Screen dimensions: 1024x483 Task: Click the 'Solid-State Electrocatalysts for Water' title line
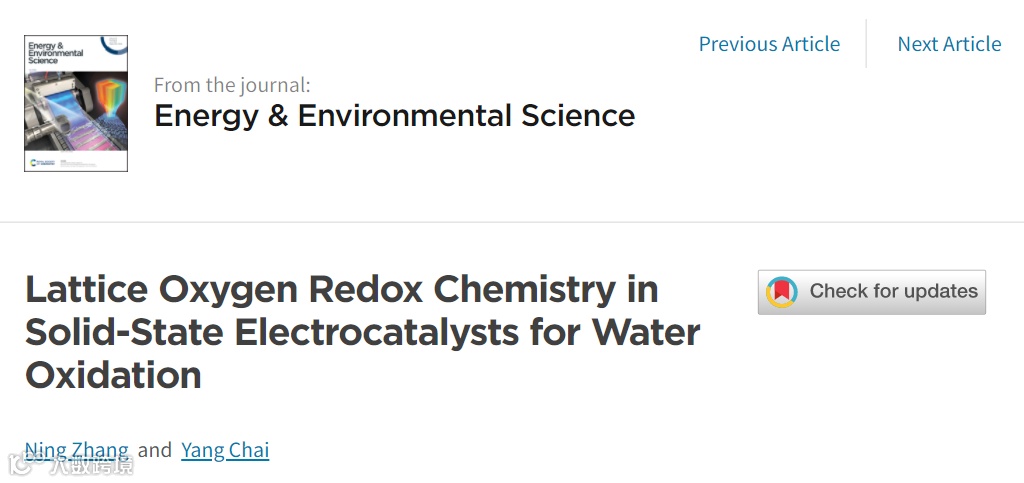click(x=362, y=332)
